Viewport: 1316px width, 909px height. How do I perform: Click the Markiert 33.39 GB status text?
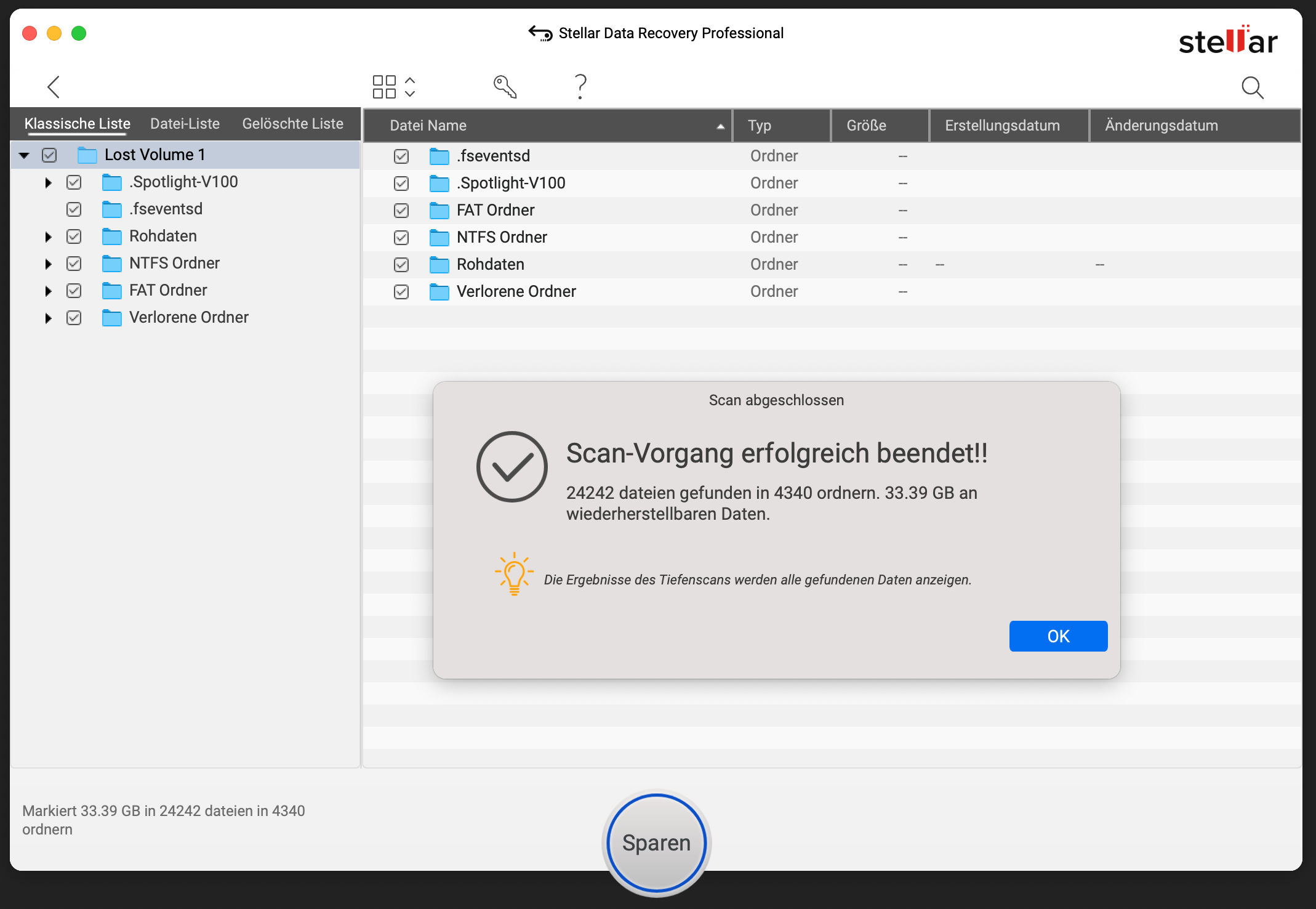pos(164,820)
